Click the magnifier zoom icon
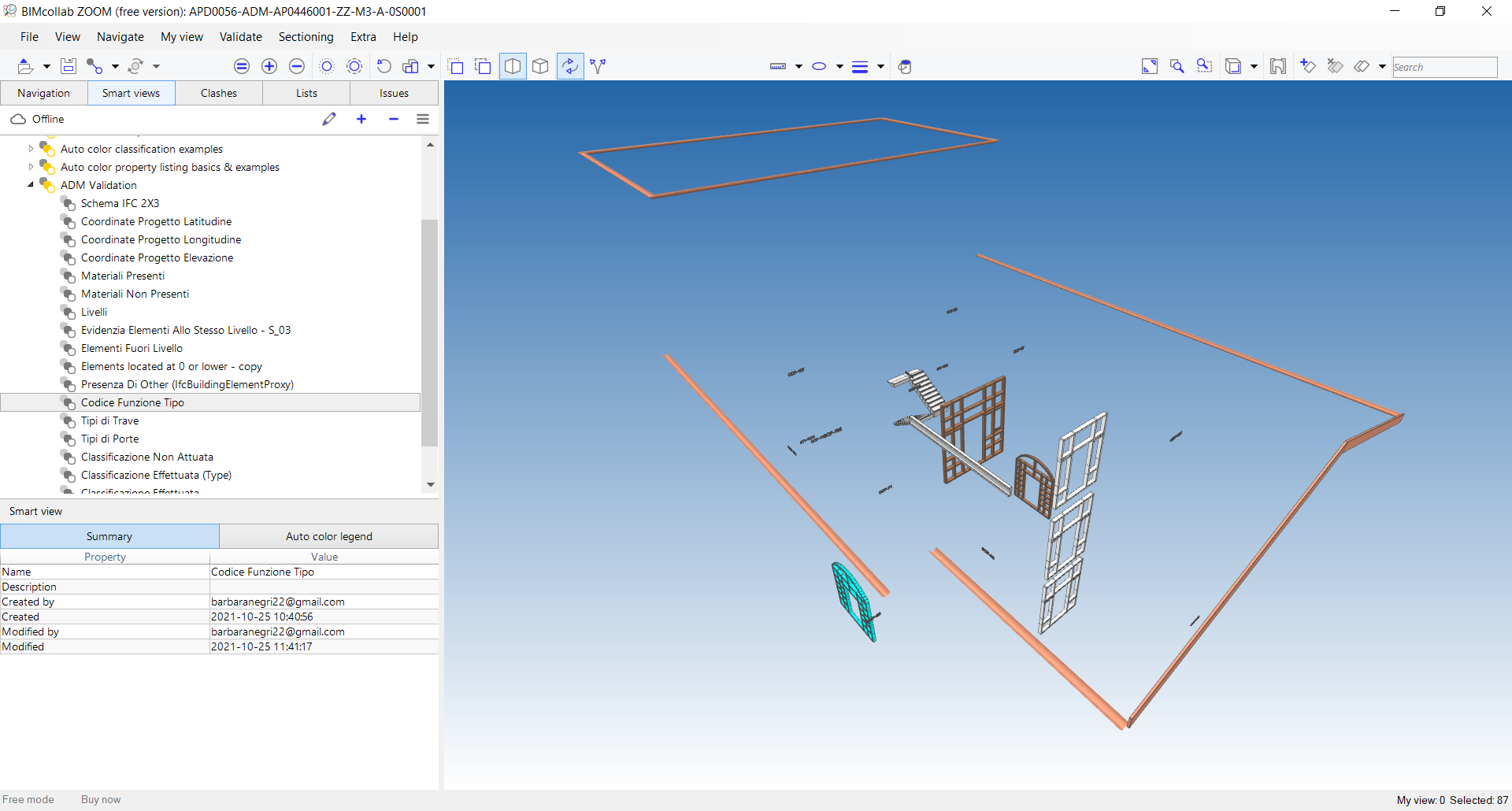The width and height of the screenshot is (1512, 811). point(1177,66)
